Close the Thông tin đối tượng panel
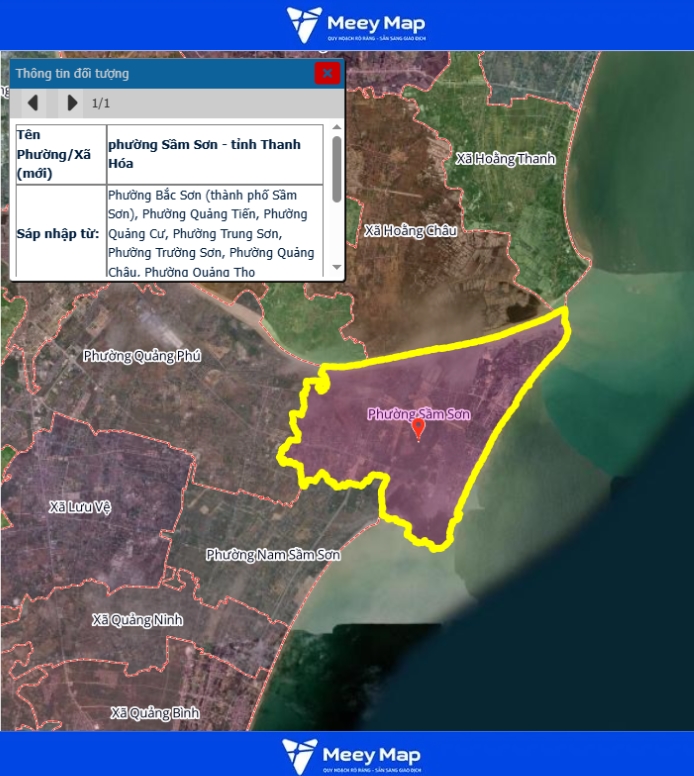The image size is (694, 776). pyautogui.click(x=327, y=73)
